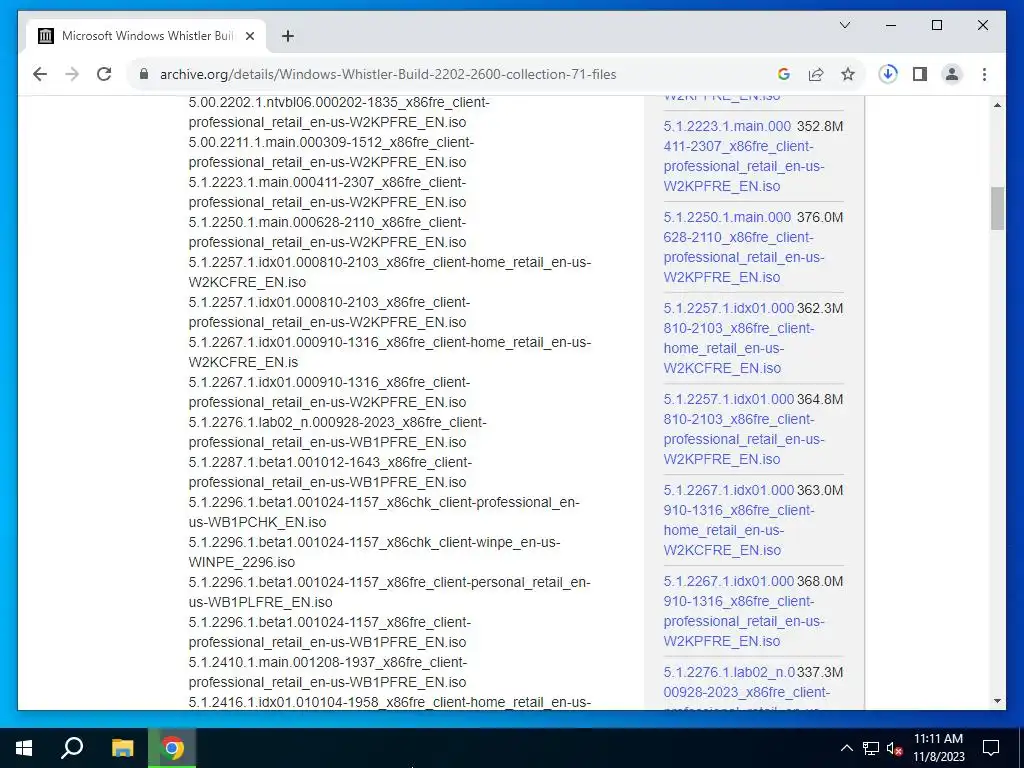The width and height of the screenshot is (1024, 768).
Task: Open the Google search icon in address bar
Action: 784,74
